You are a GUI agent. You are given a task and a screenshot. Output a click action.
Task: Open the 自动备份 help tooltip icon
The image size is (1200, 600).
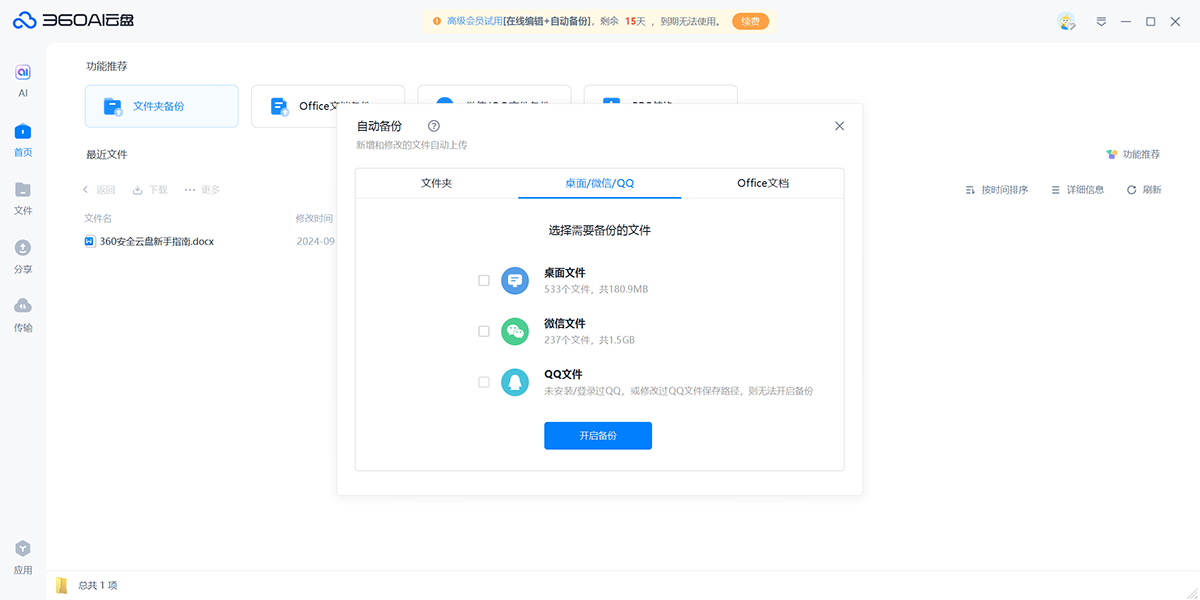[433, 126]
